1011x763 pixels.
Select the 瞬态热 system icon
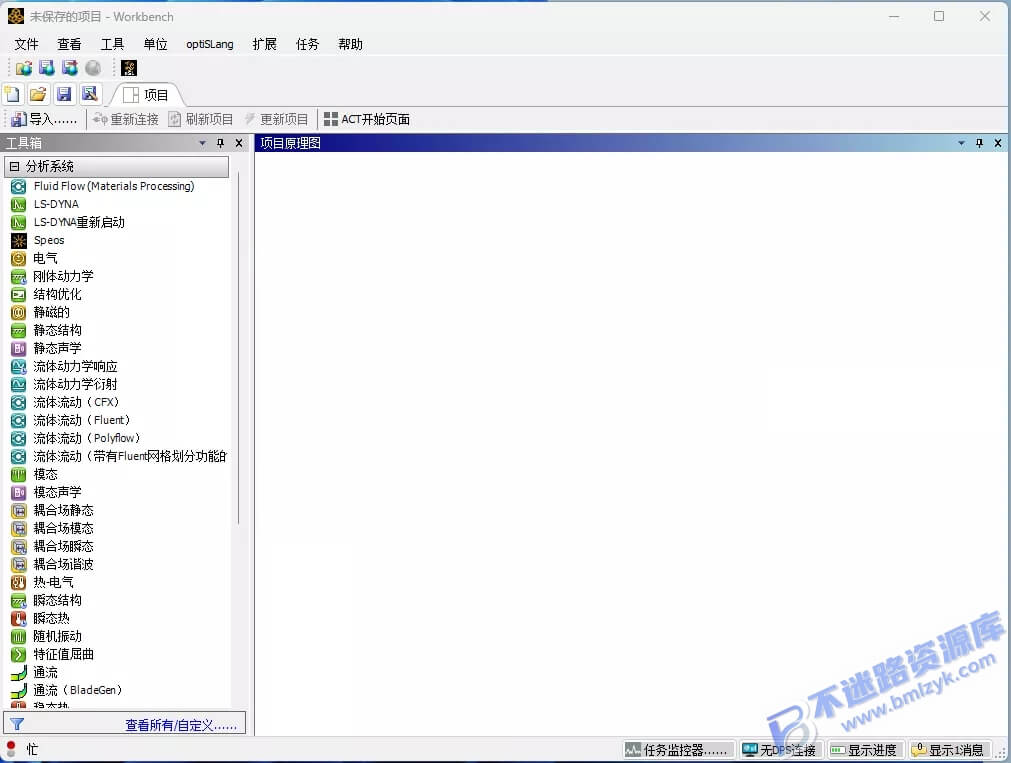[19, 619]
